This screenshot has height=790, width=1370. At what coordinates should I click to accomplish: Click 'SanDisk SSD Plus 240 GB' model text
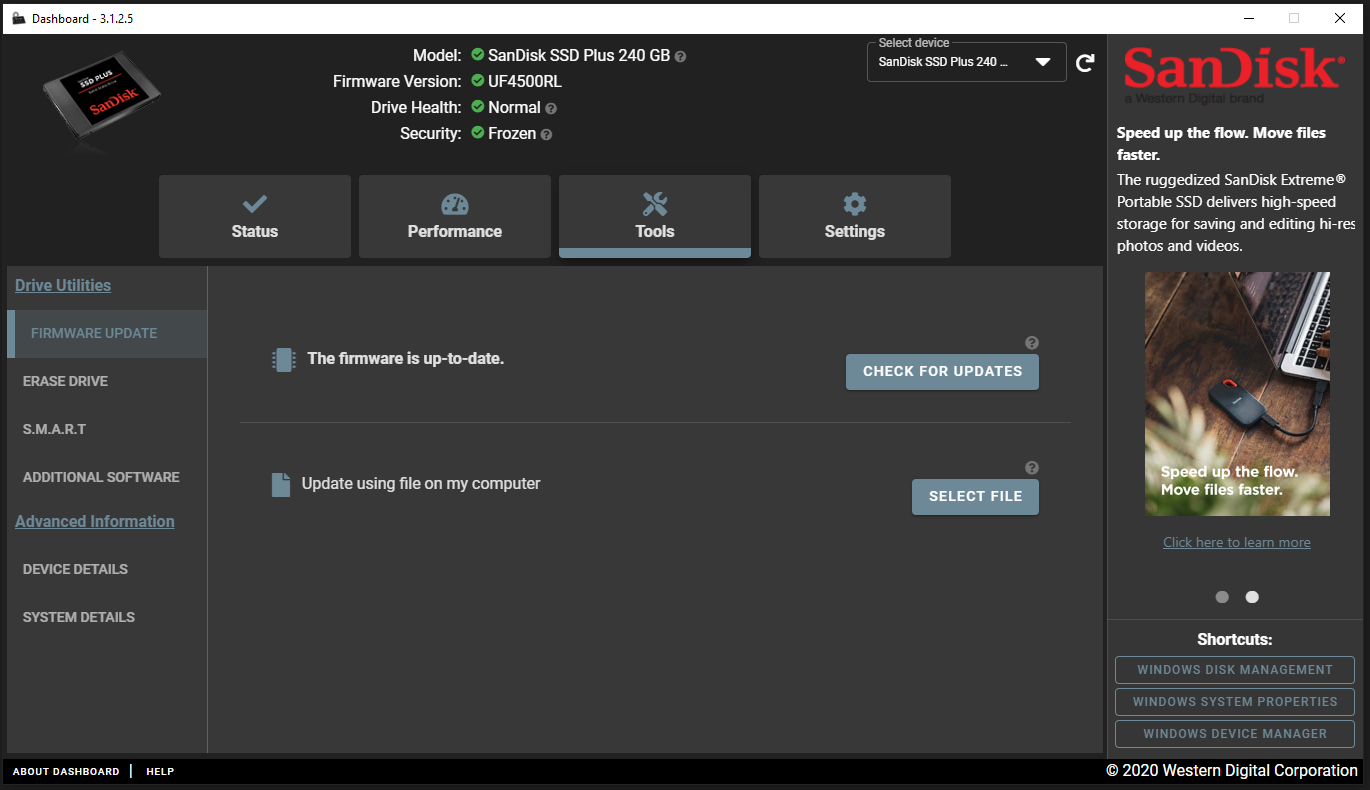coord(579,55)
